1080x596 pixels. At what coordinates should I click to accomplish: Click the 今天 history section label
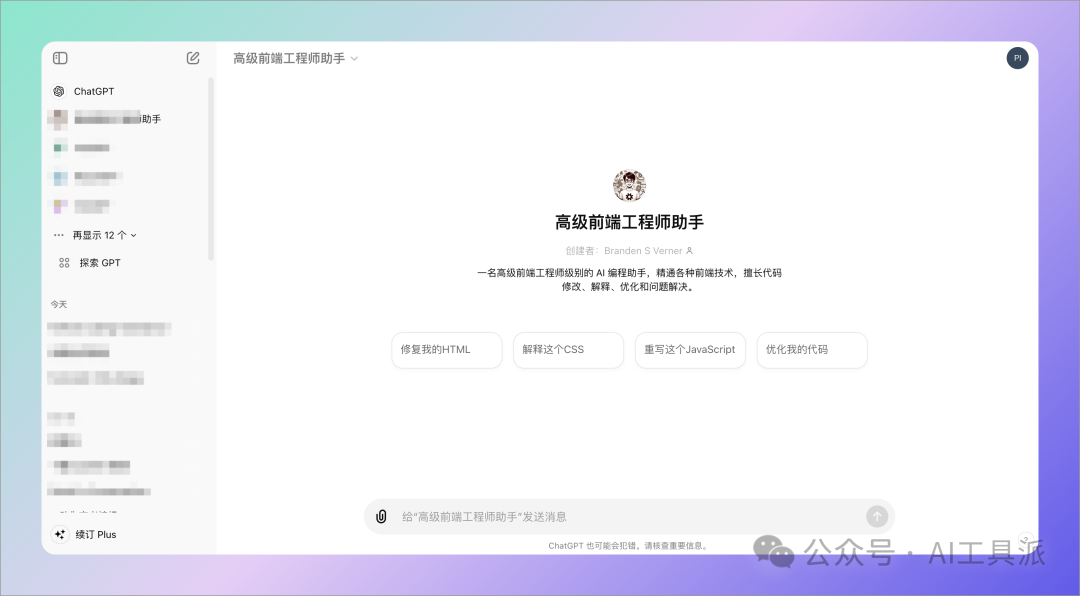[59, 304]
